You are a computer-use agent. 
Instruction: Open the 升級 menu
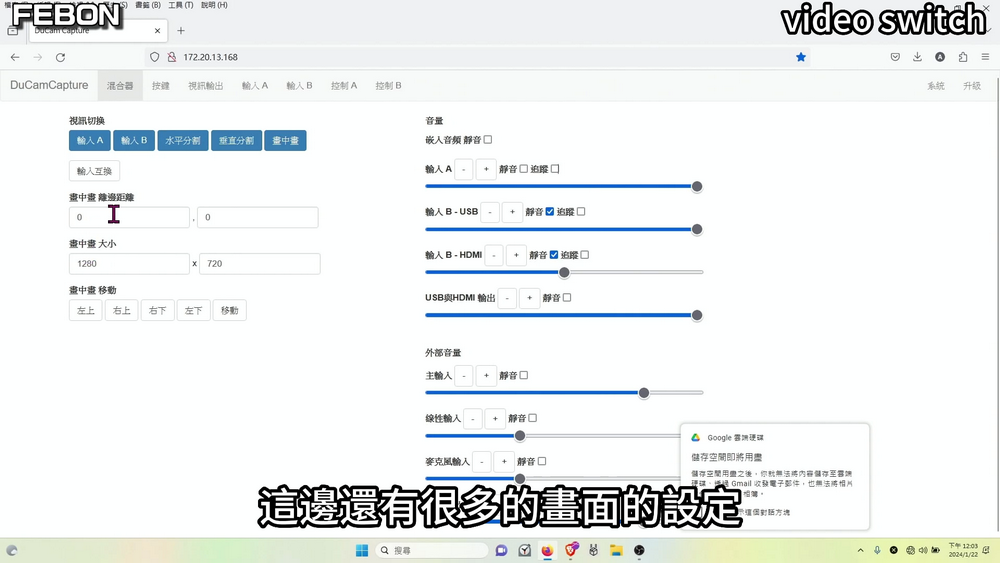pos(972,85)
